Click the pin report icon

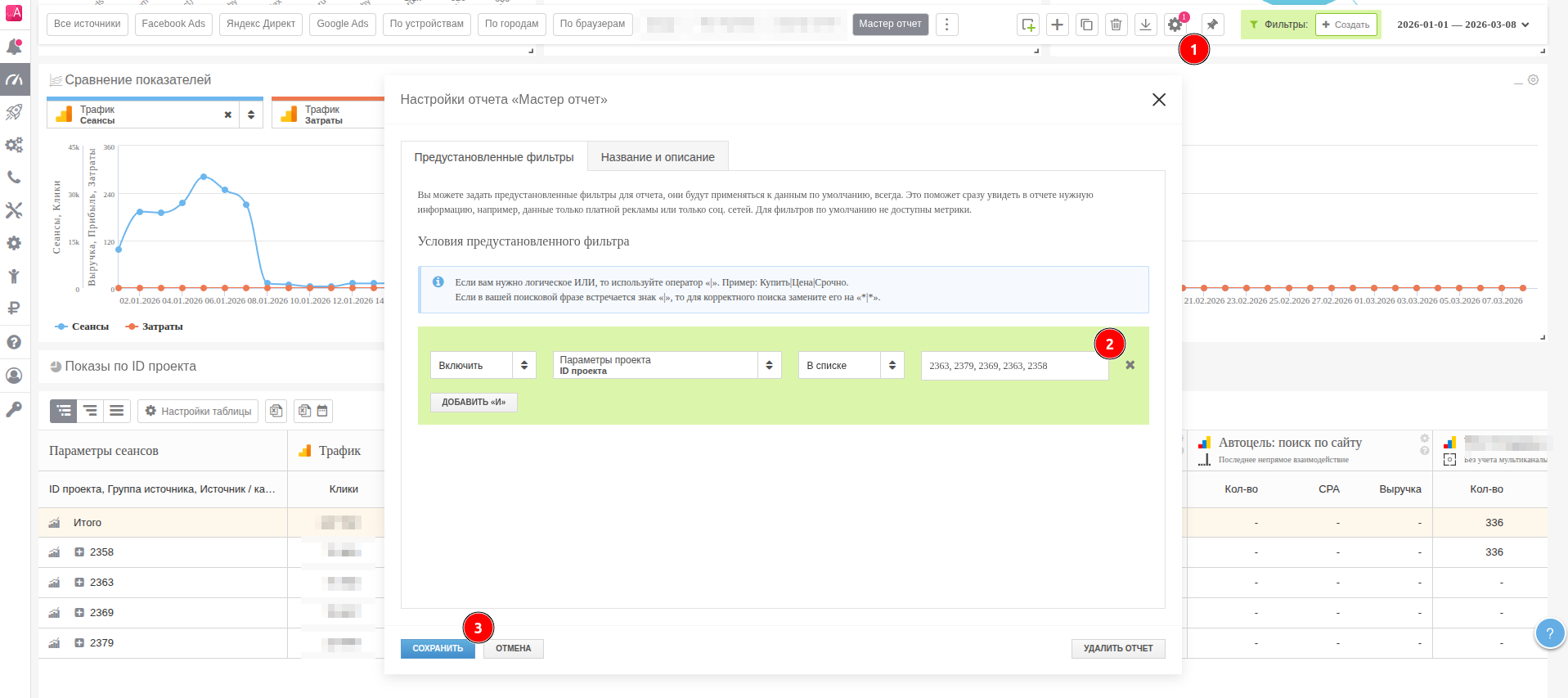1212,25
